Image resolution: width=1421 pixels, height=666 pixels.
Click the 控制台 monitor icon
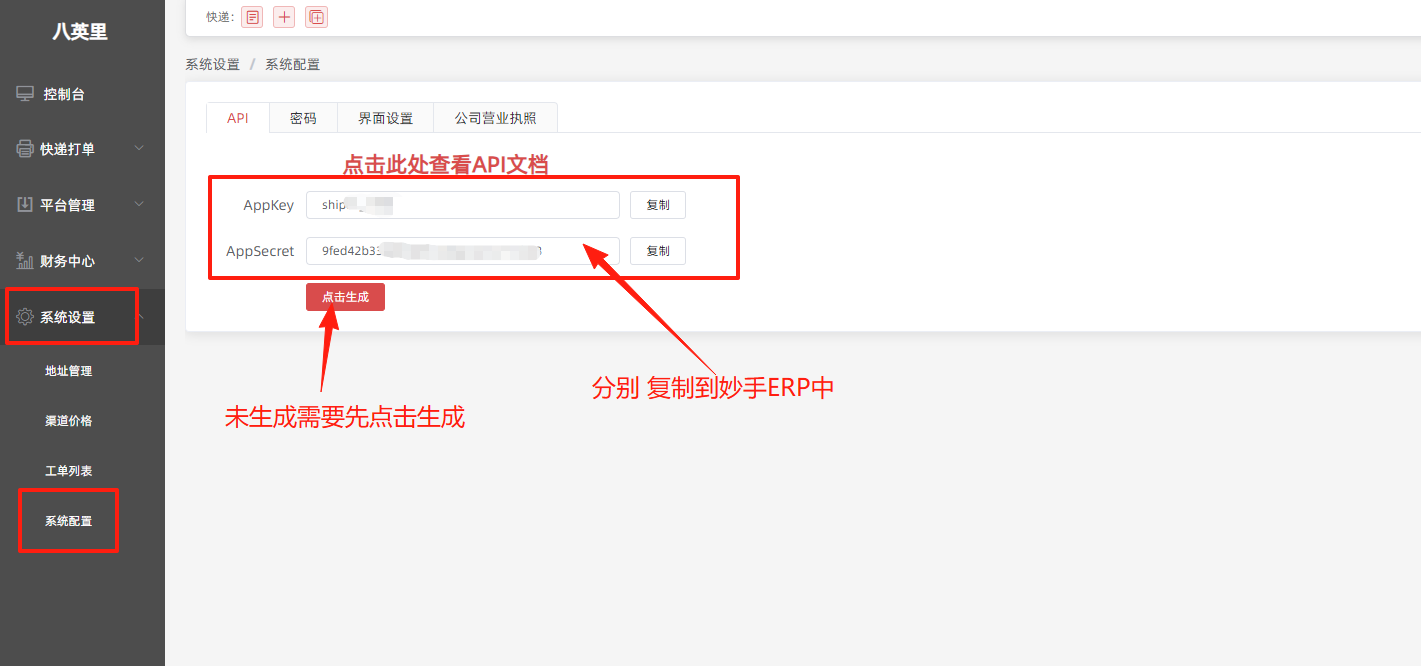tap(25, 94)
